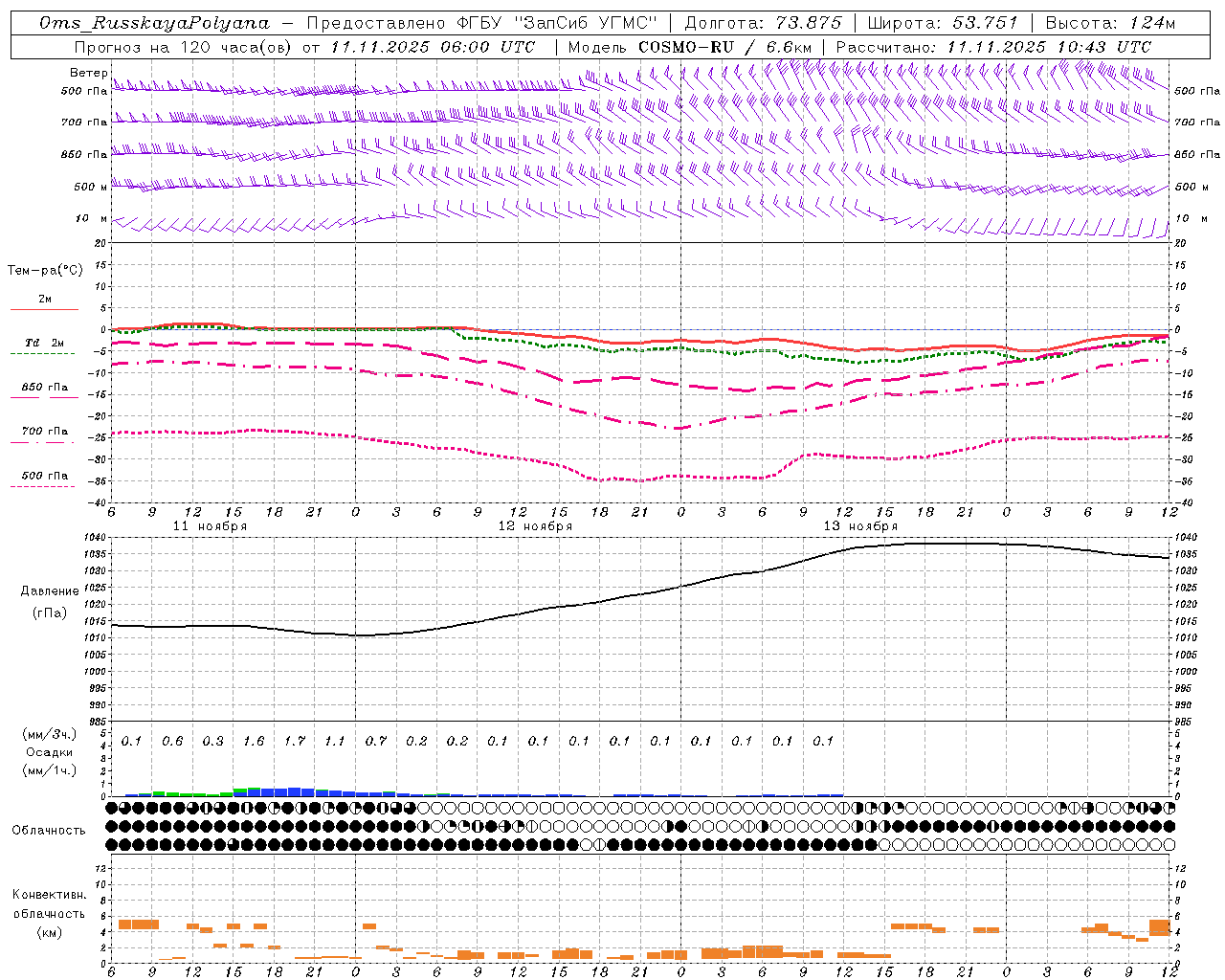Click the 'Конвективн.' convective cloud label
The width and height of the screenshot is (1225, 980).
[49, 895]
